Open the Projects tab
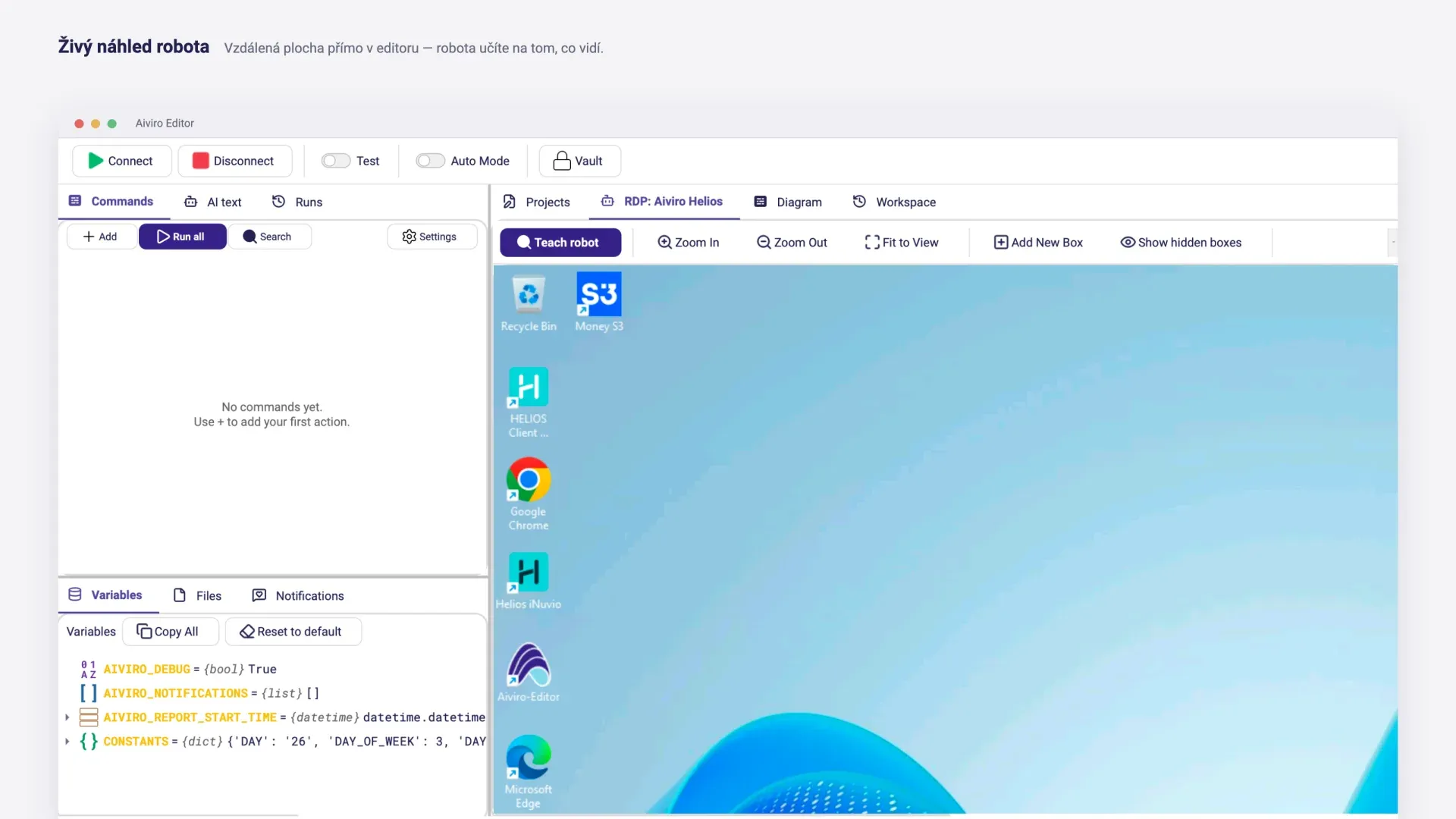The width and height of the screenshot is (1456, 819). tap(537, 202)
